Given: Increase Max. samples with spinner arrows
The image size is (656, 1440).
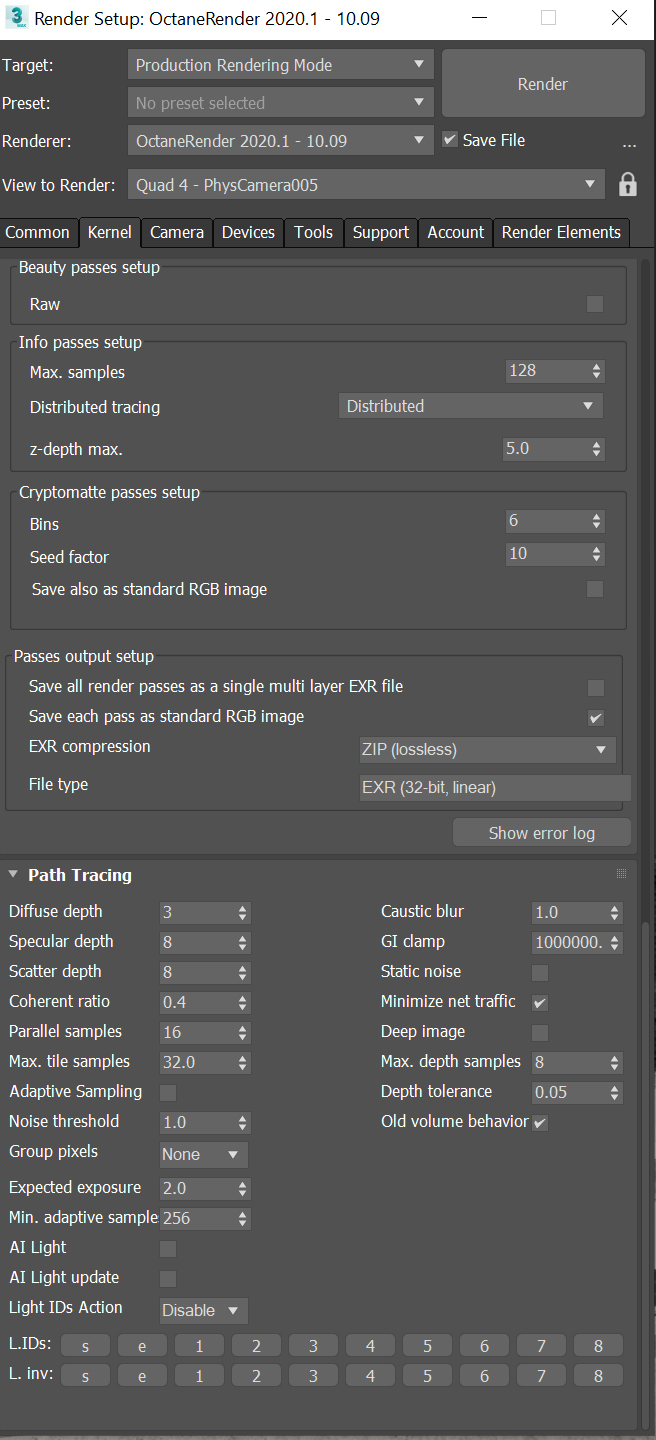Looking at the screenshot, I should tap(597, 367).
